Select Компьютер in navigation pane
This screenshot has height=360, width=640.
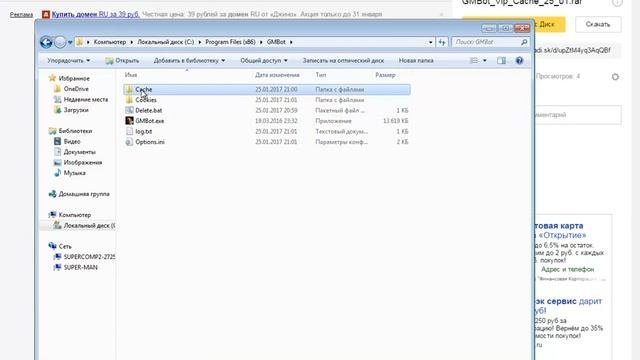75,215
